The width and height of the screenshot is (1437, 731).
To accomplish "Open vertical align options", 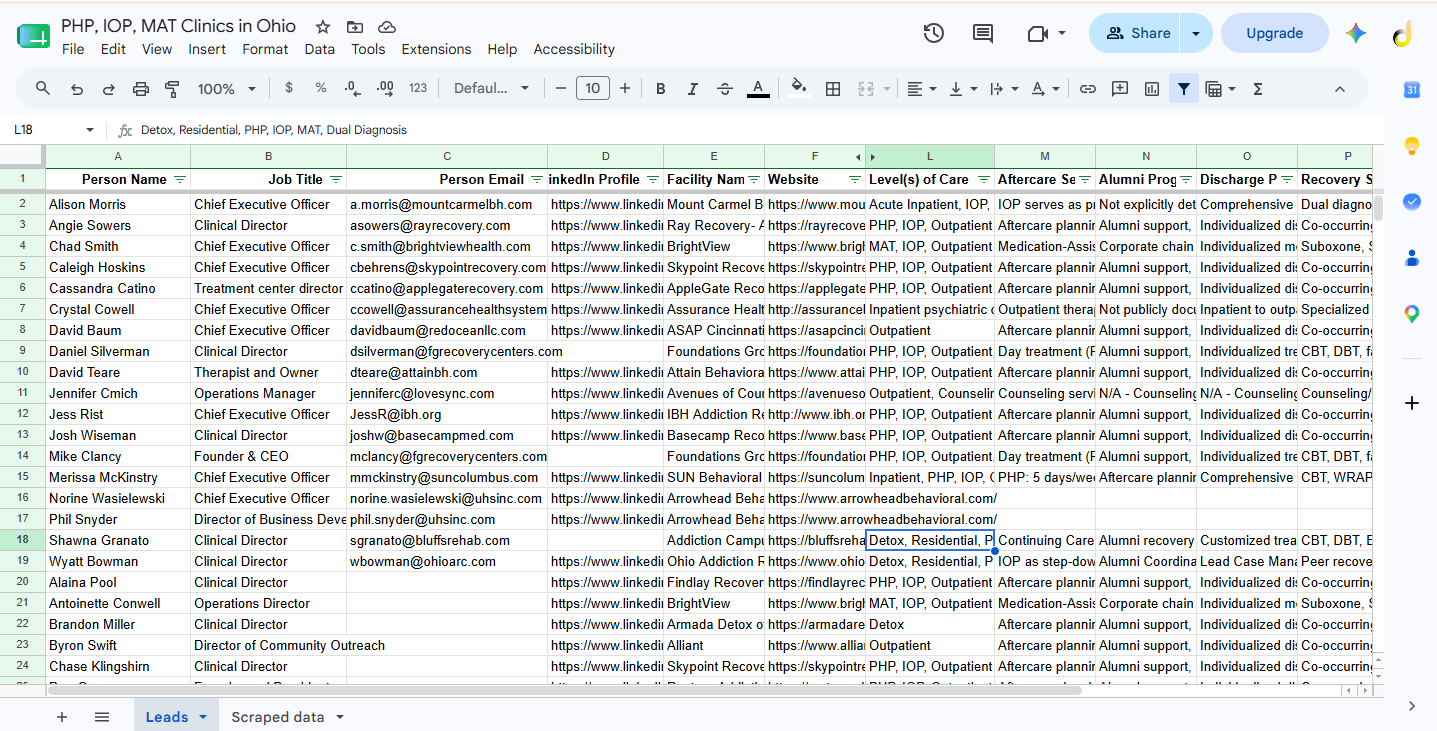I will coord(962,88).
